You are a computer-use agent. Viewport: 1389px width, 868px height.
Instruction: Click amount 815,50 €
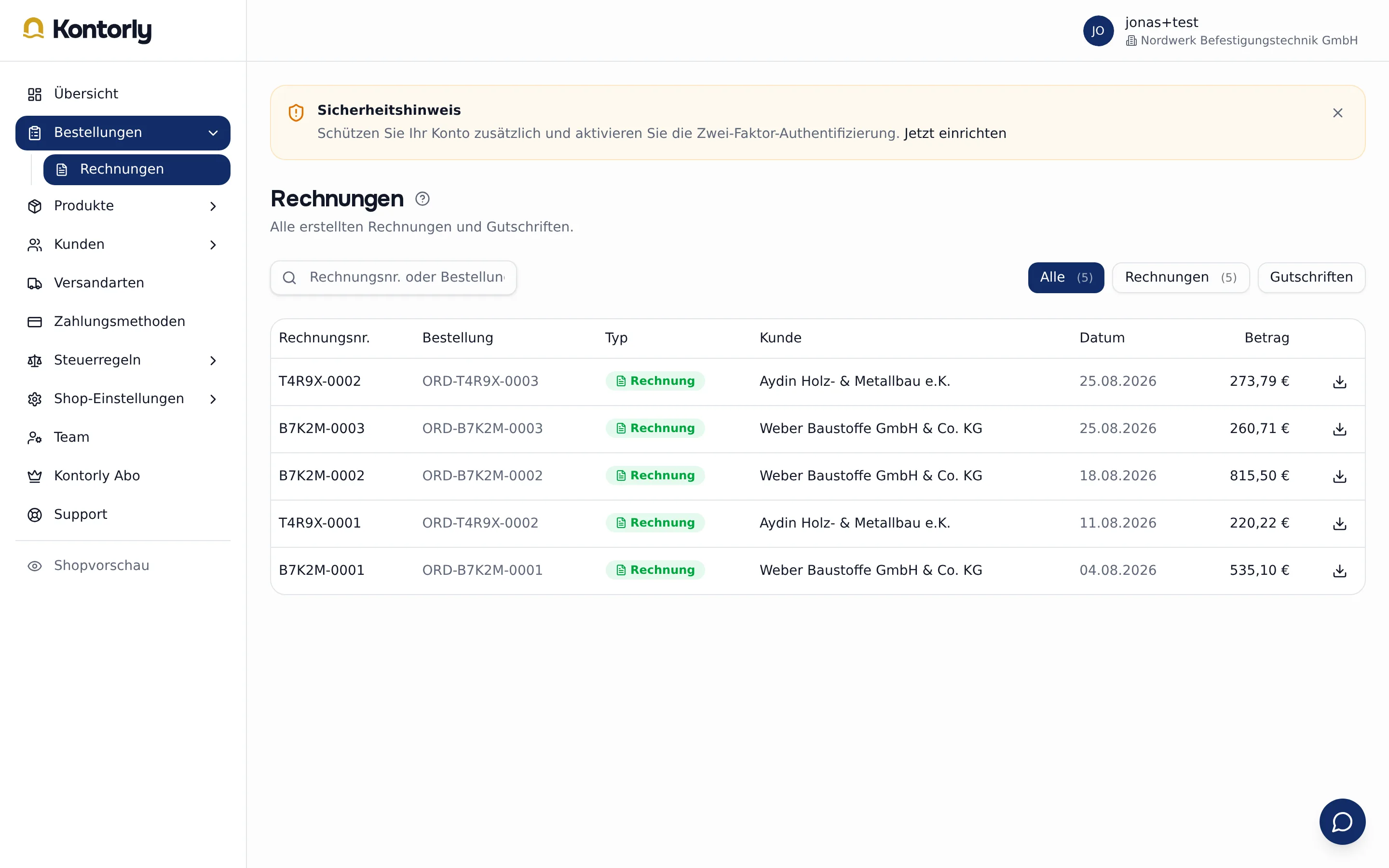tap(1259, 476)
